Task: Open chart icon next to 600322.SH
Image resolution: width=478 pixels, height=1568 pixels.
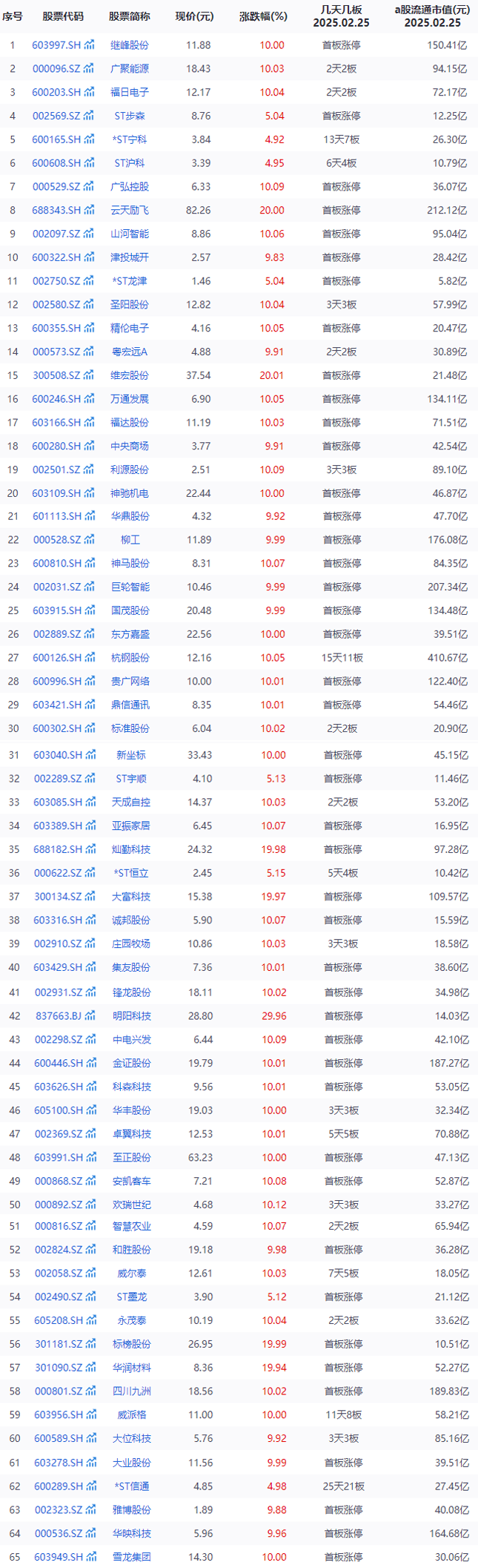Action: [90, 257]
